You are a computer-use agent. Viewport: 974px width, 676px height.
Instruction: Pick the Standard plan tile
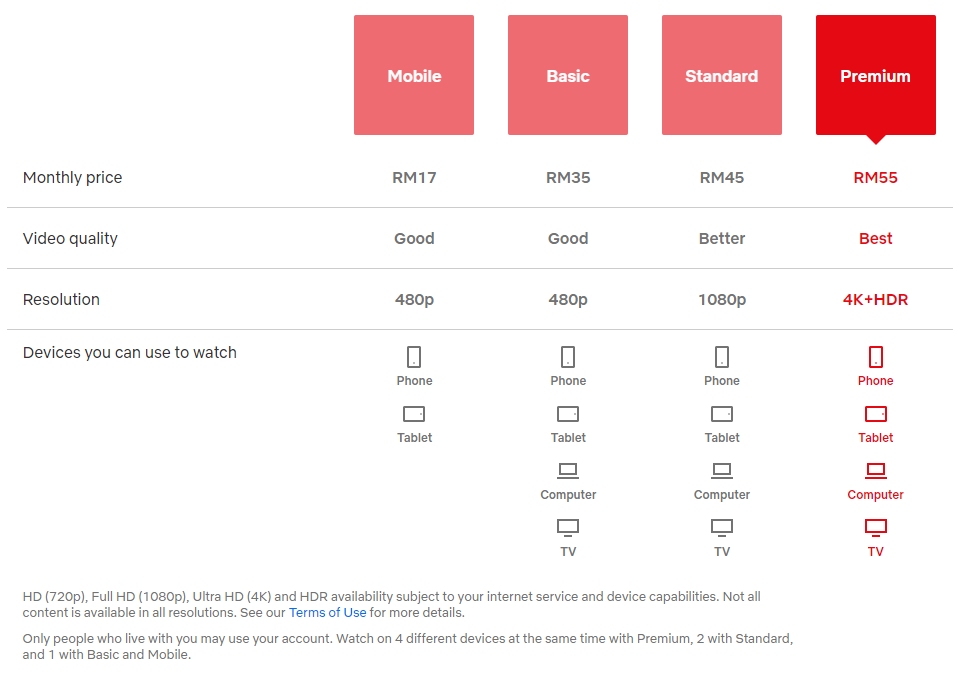[721, 75]
